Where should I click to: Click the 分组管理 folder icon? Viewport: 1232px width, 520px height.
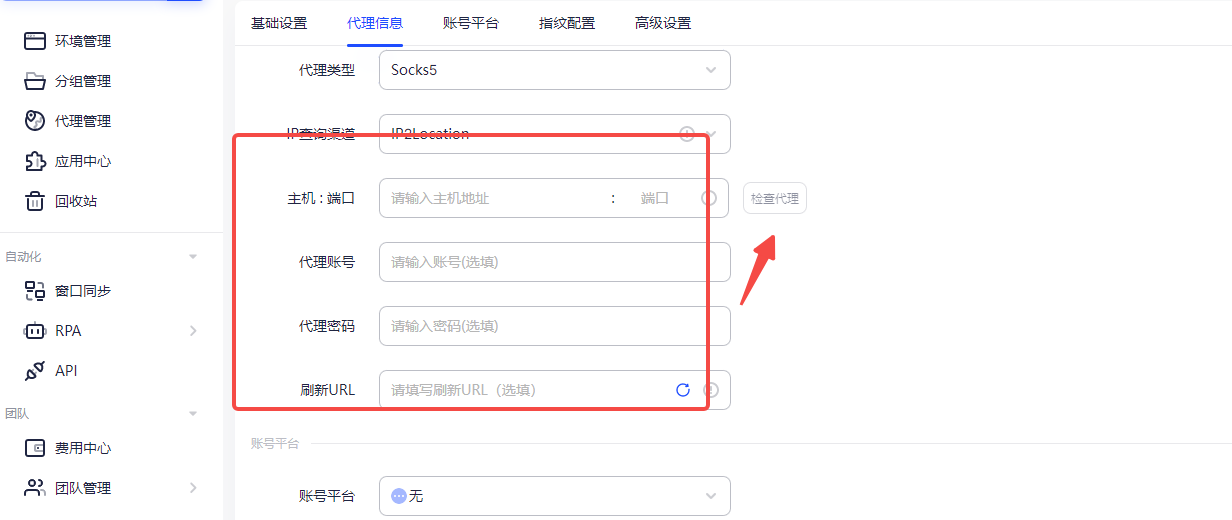[x=35, y=81]
